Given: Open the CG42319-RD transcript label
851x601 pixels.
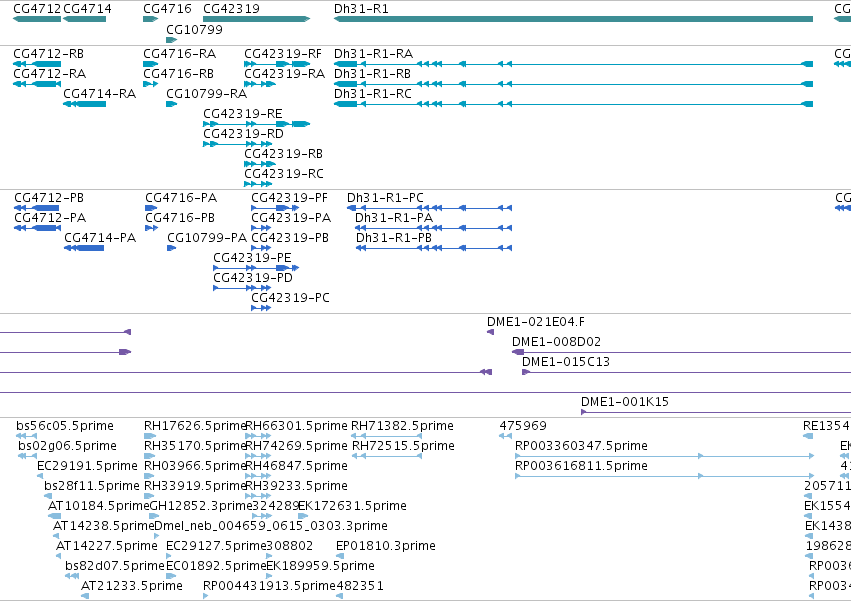Looking at the screenshot, I should [243, 134].
